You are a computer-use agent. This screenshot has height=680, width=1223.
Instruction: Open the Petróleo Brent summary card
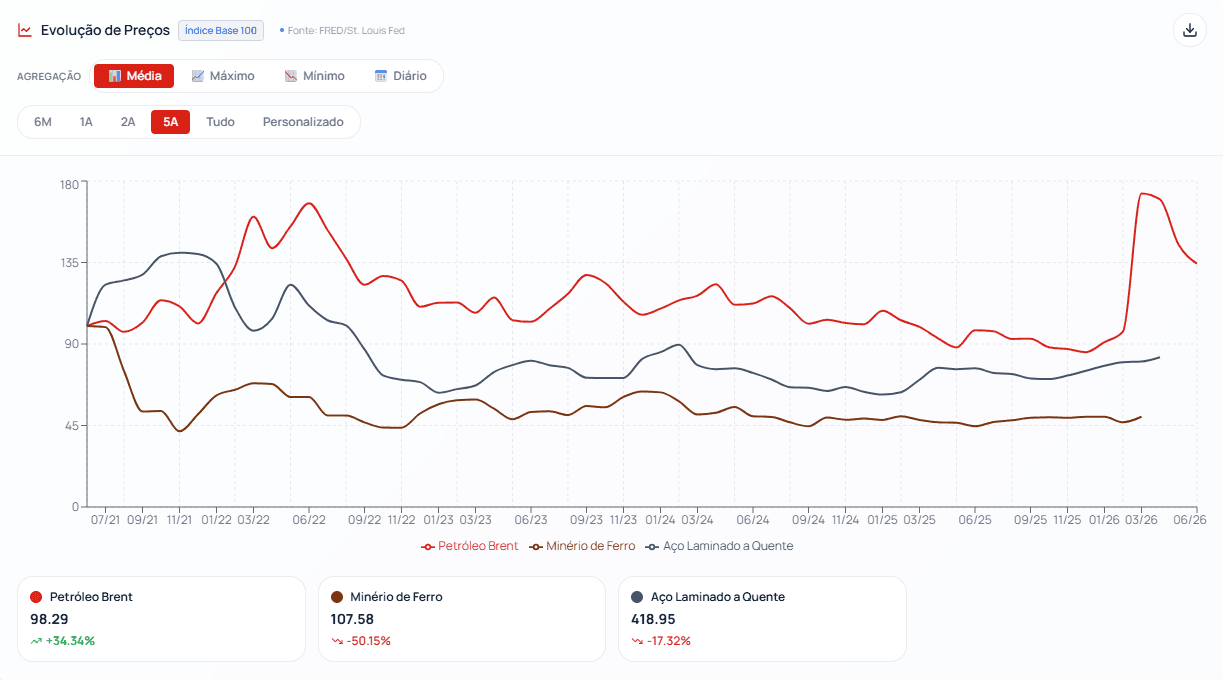162,619
